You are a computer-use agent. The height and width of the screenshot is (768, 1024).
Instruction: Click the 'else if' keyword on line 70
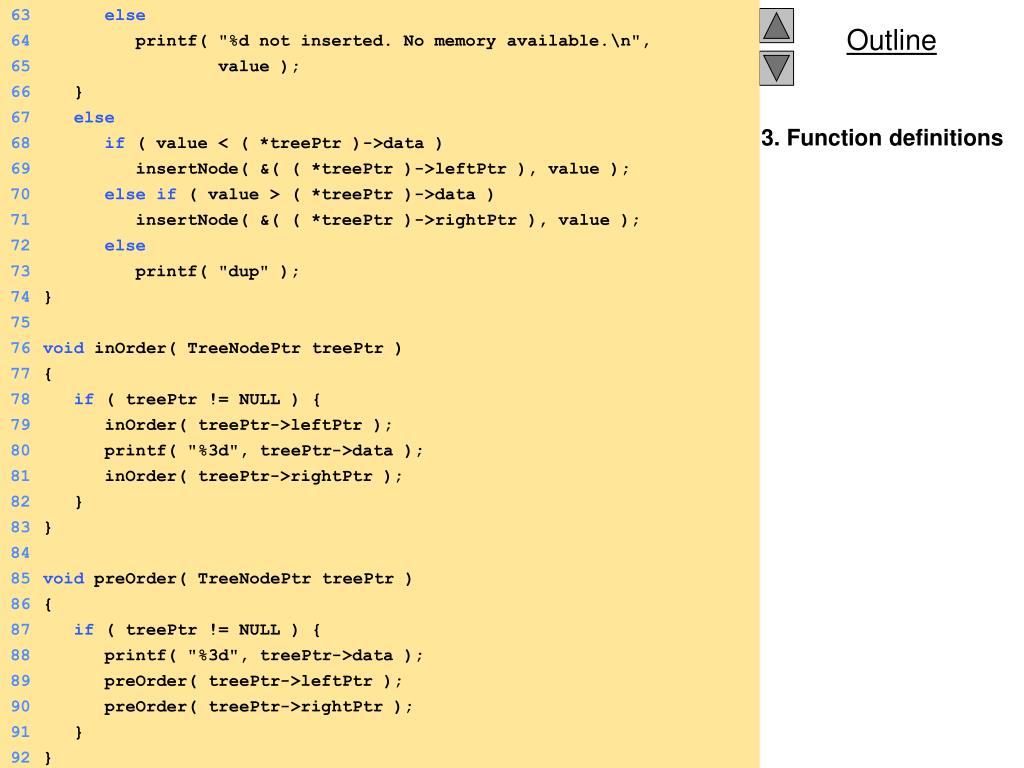(x=140, y=195)
